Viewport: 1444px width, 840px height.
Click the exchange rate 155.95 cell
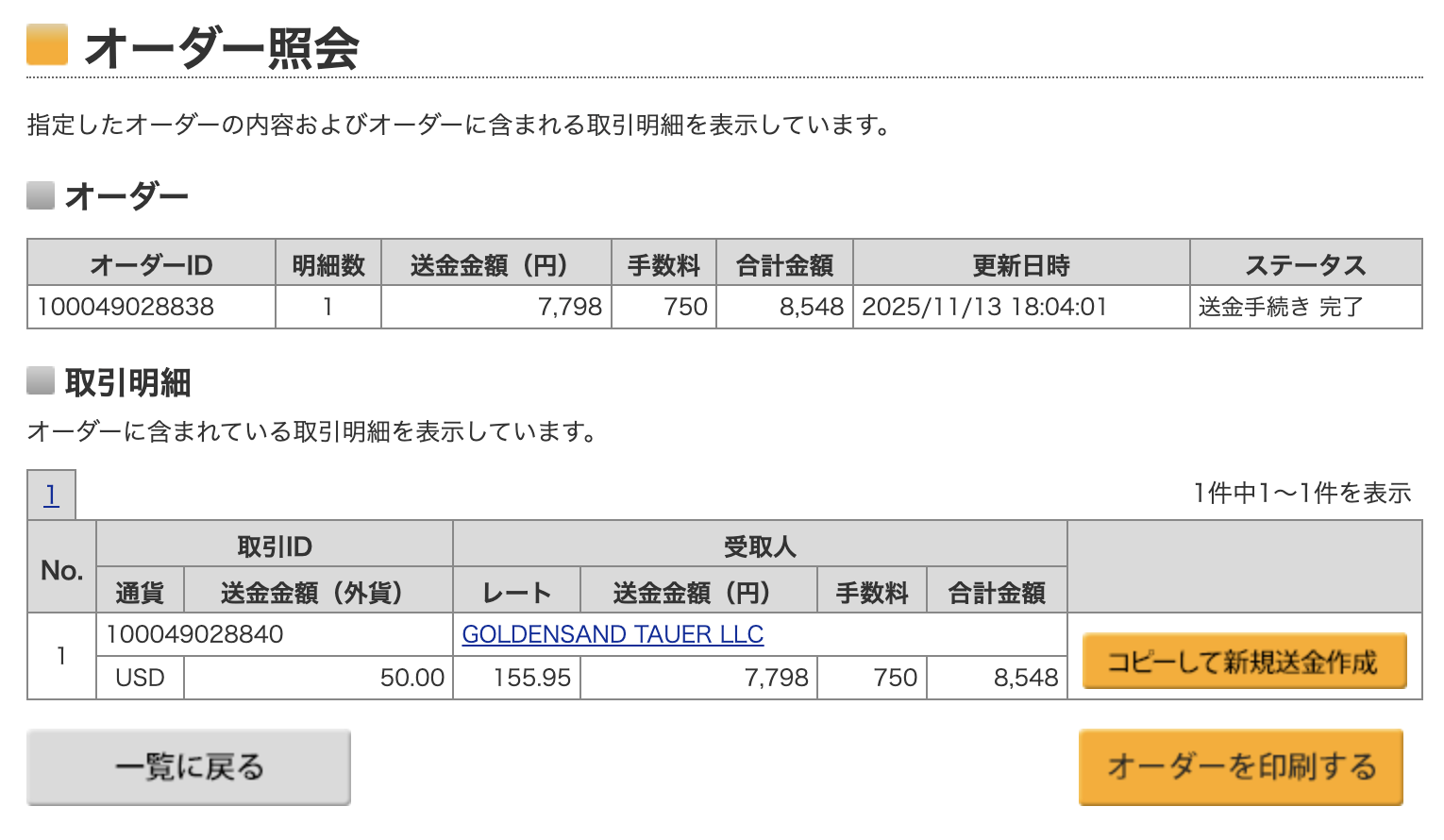(x=516, y=678)
